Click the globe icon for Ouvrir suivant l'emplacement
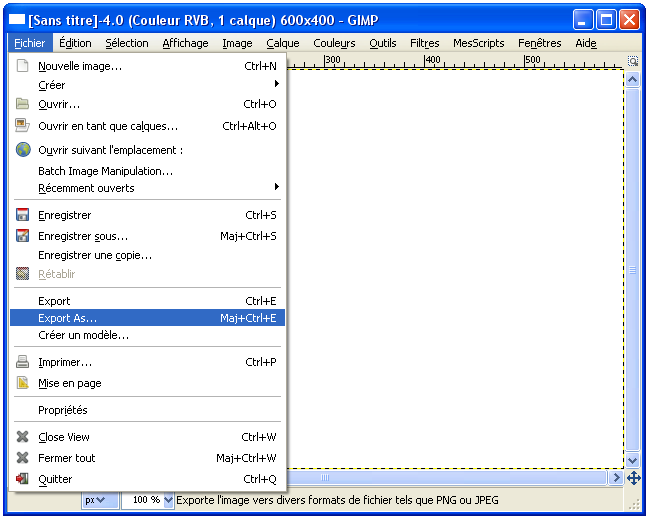646x517 pixels. (23, 150)
